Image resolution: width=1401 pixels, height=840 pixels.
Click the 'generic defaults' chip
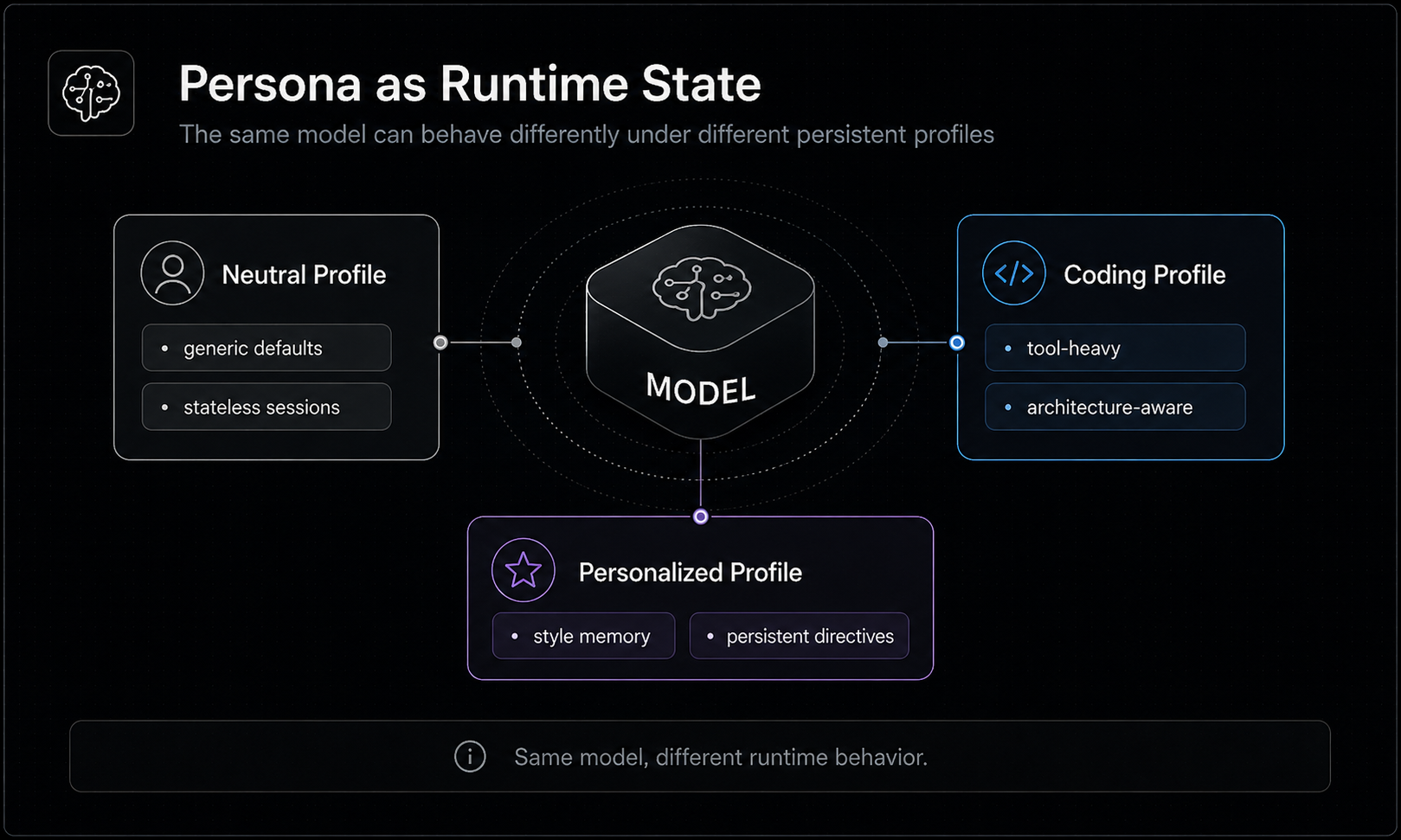267,348
